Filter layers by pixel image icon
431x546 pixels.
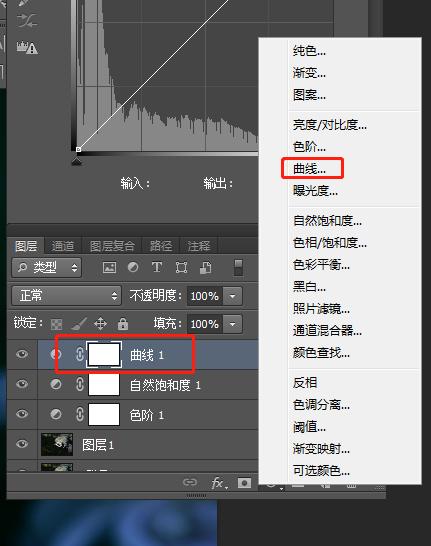pos(109,267)
